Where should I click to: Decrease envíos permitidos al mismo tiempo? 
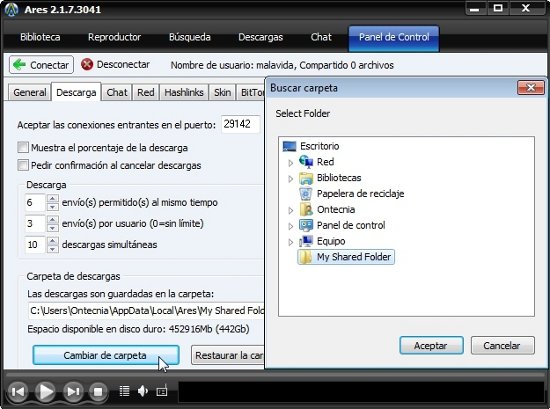coord(53,207)
